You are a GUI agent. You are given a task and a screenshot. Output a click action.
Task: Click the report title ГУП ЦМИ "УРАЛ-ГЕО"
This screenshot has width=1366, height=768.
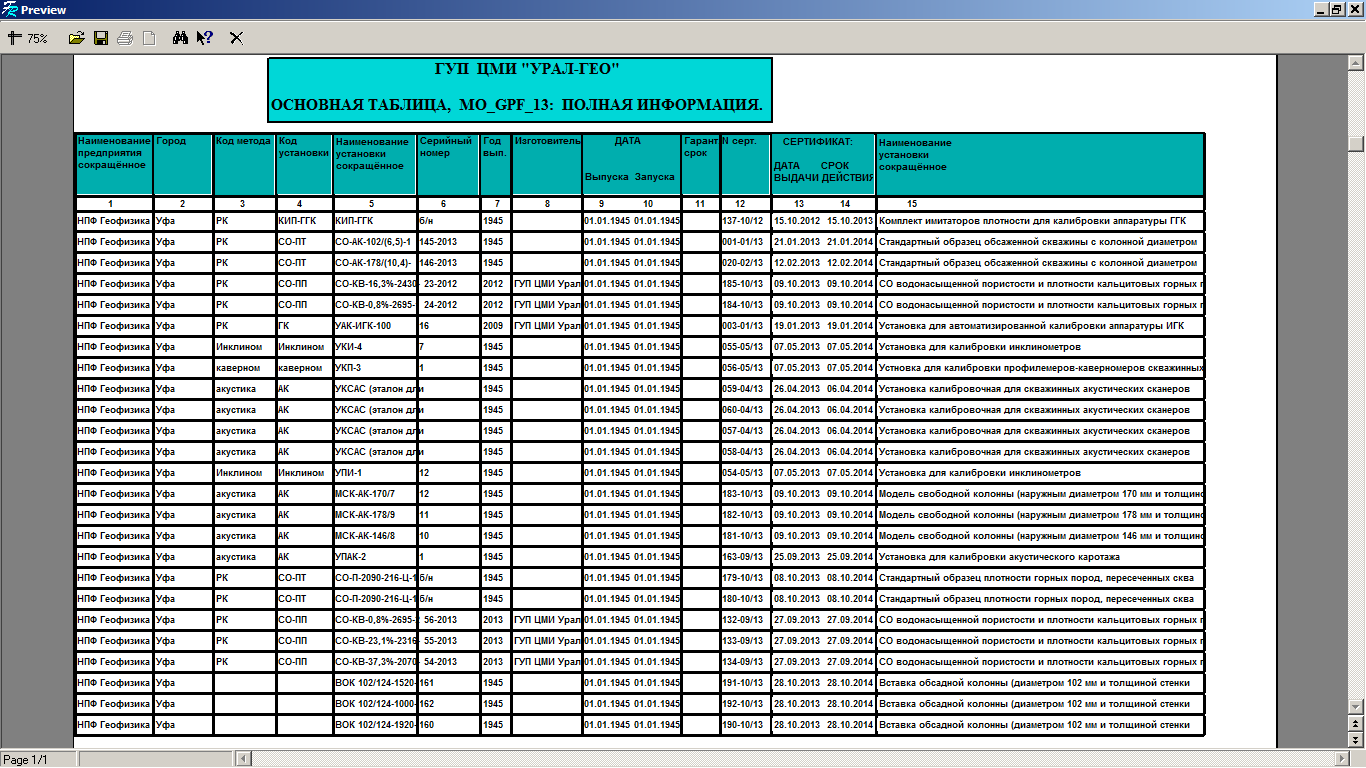tap(527, 69)
